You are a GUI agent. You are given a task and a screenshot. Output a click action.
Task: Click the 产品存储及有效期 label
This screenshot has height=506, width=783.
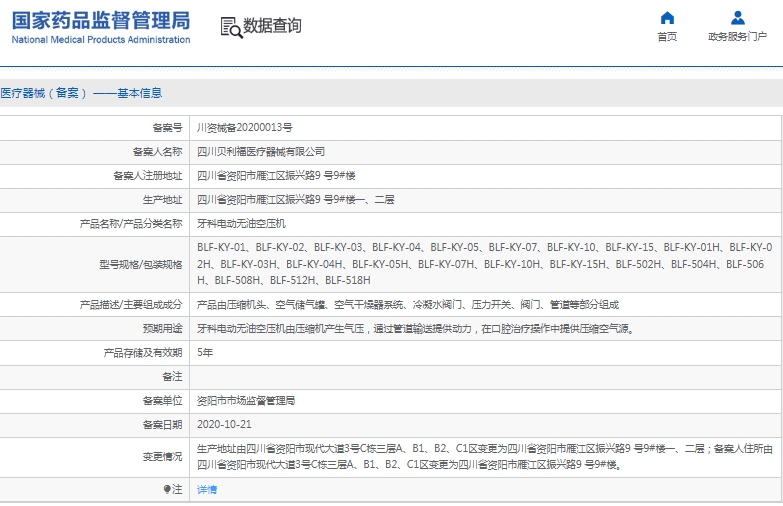pyautogui.click(x=143, y=353)
